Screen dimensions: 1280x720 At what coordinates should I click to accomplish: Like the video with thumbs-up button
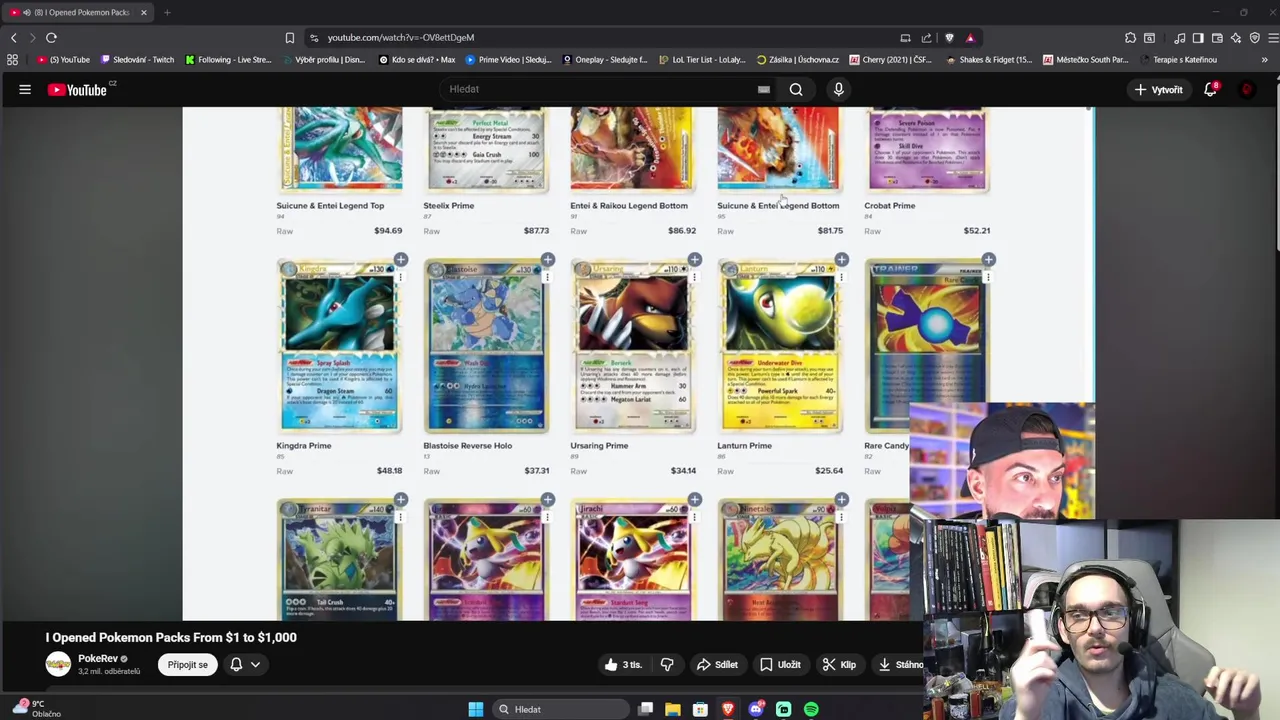click(623, 665)
